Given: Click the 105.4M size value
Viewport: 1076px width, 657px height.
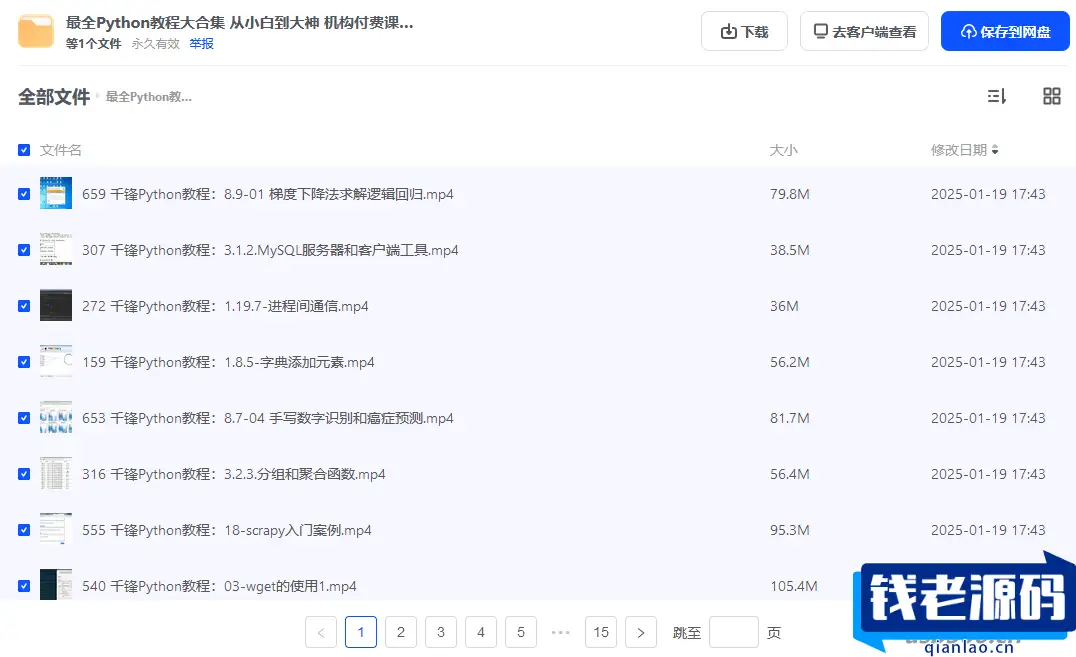Looking at the screenshot, I should 793,586.
